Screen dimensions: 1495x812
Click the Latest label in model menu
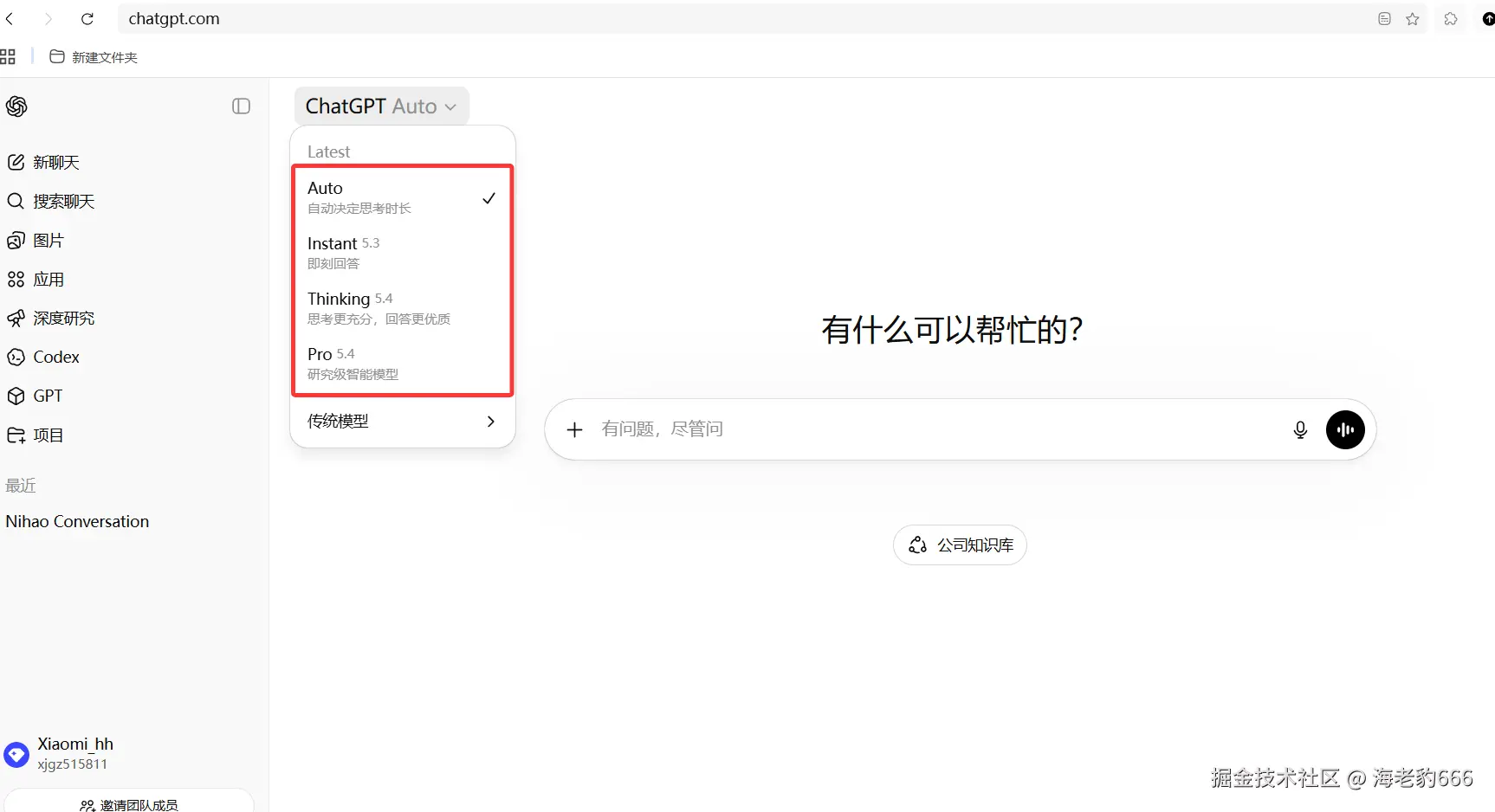329,151
